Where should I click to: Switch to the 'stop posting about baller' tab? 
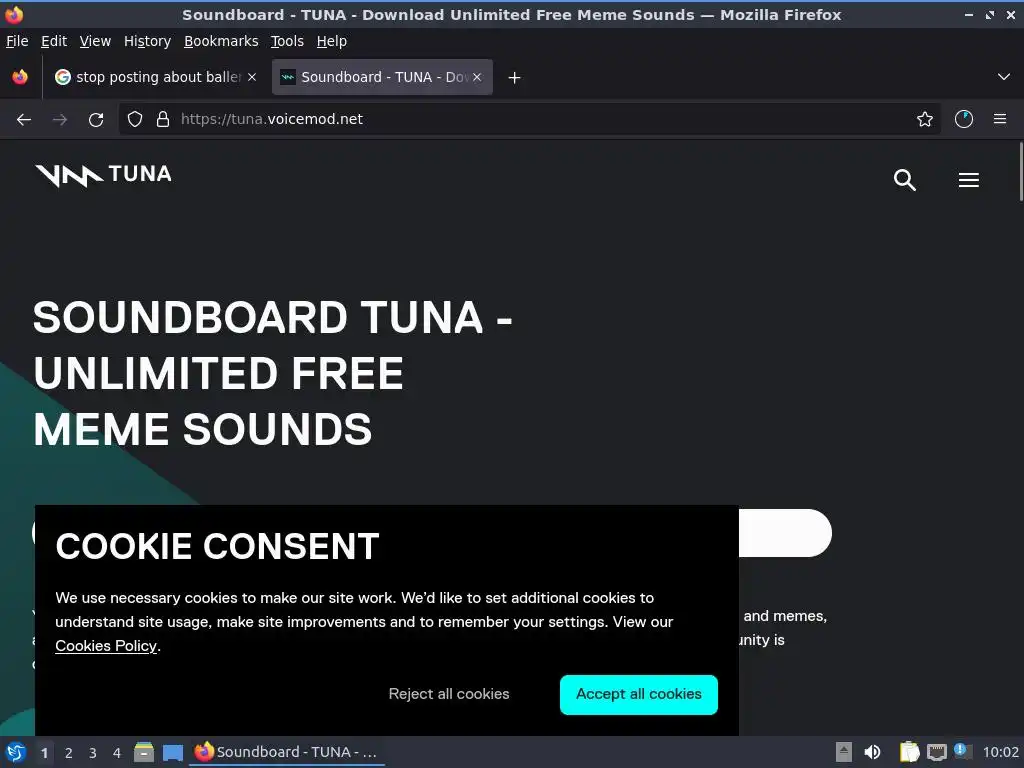(155, 77)
